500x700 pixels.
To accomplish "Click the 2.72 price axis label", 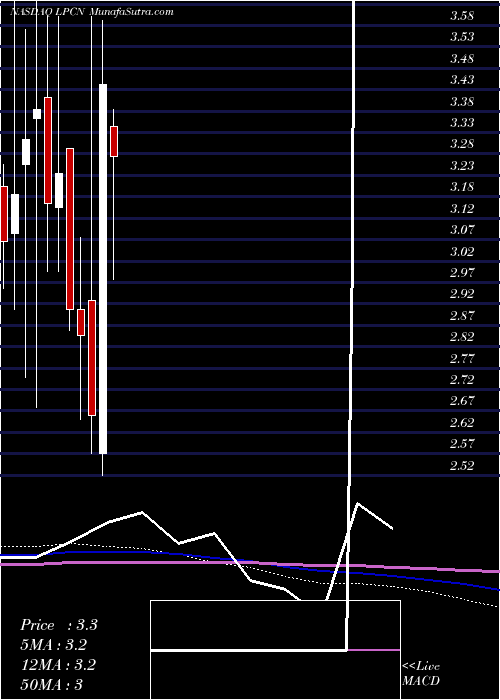I will (462, 379).
